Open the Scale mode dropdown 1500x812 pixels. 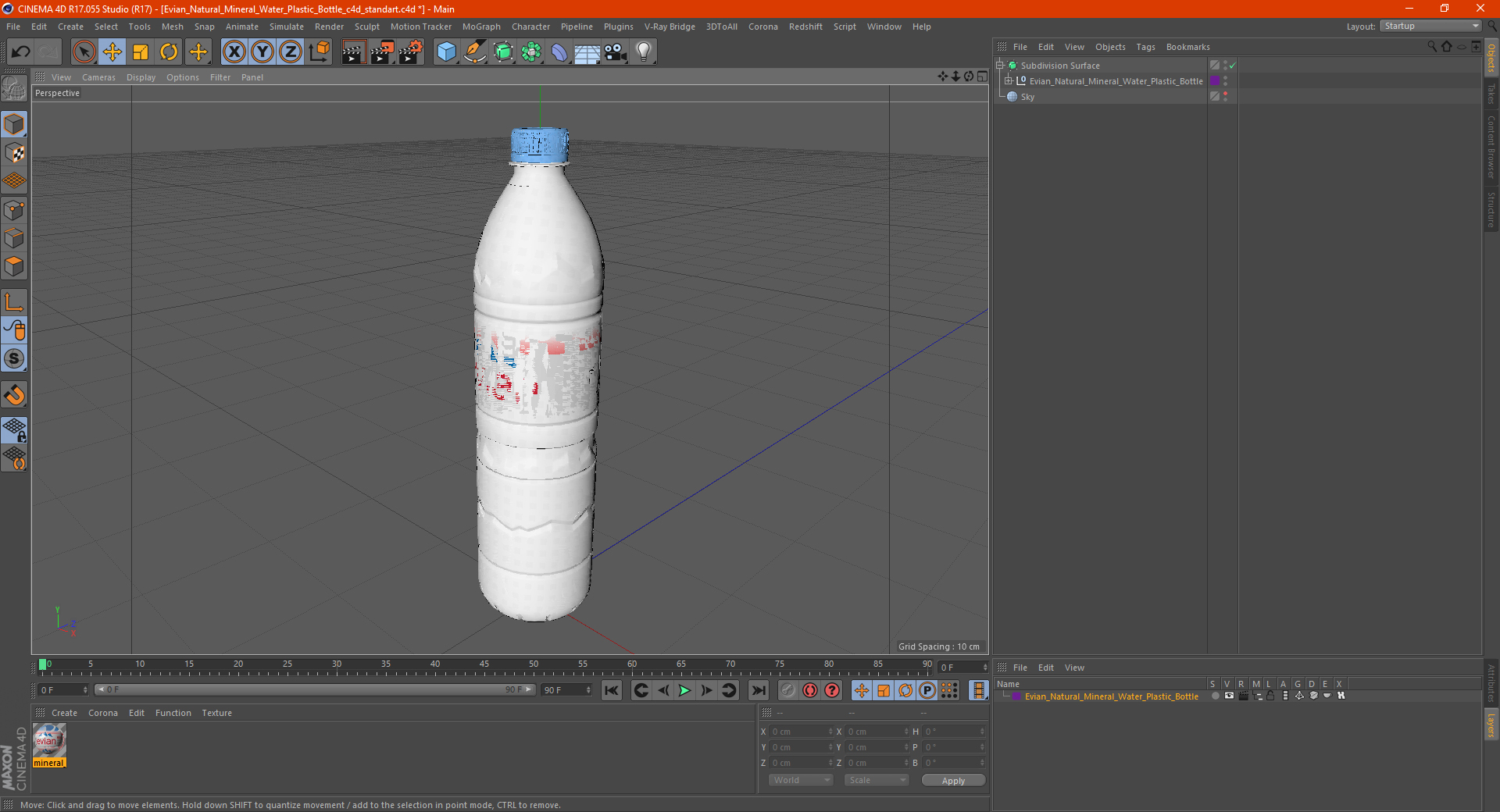(x=877, y=780)
